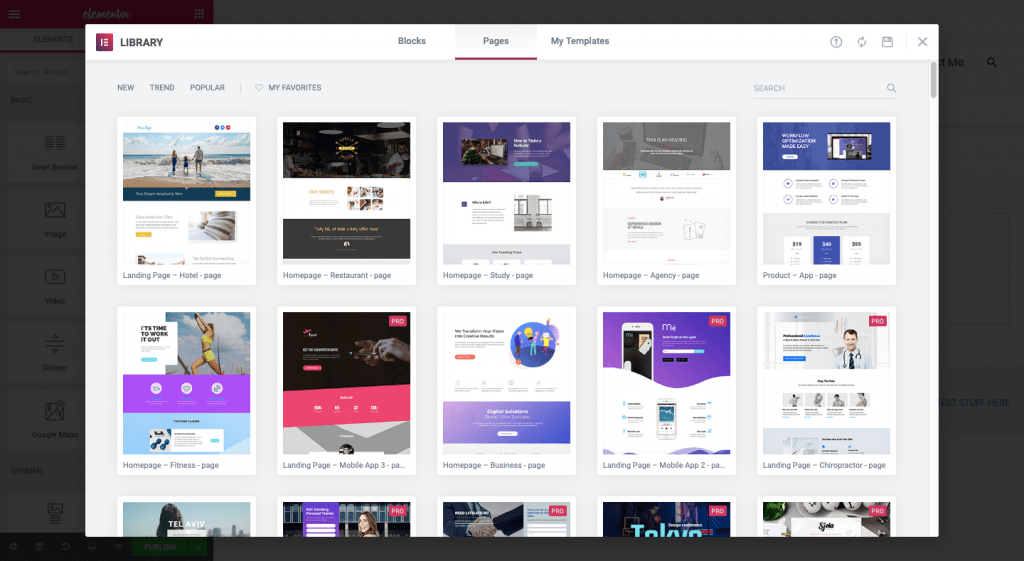The height and width of the screenshot is (561, 1024).
Task: Click the Library modal scrollbar
Action: click(x=933, y=80)
